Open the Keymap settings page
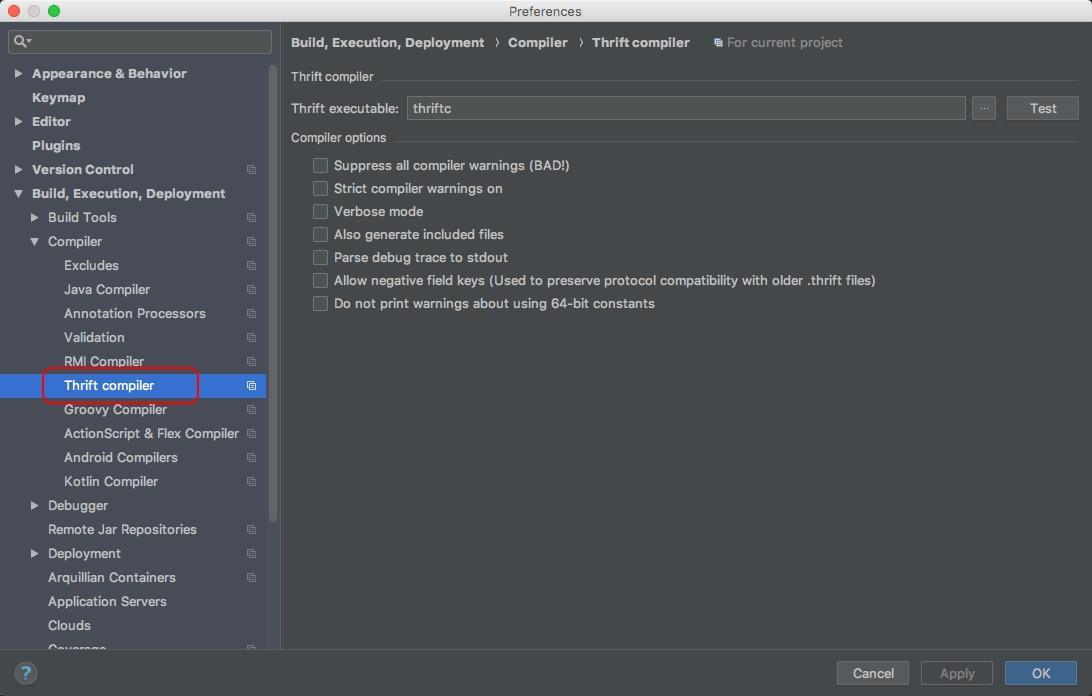The width and height of the screenshot is (1092, 696). click(x=58, y=98)
